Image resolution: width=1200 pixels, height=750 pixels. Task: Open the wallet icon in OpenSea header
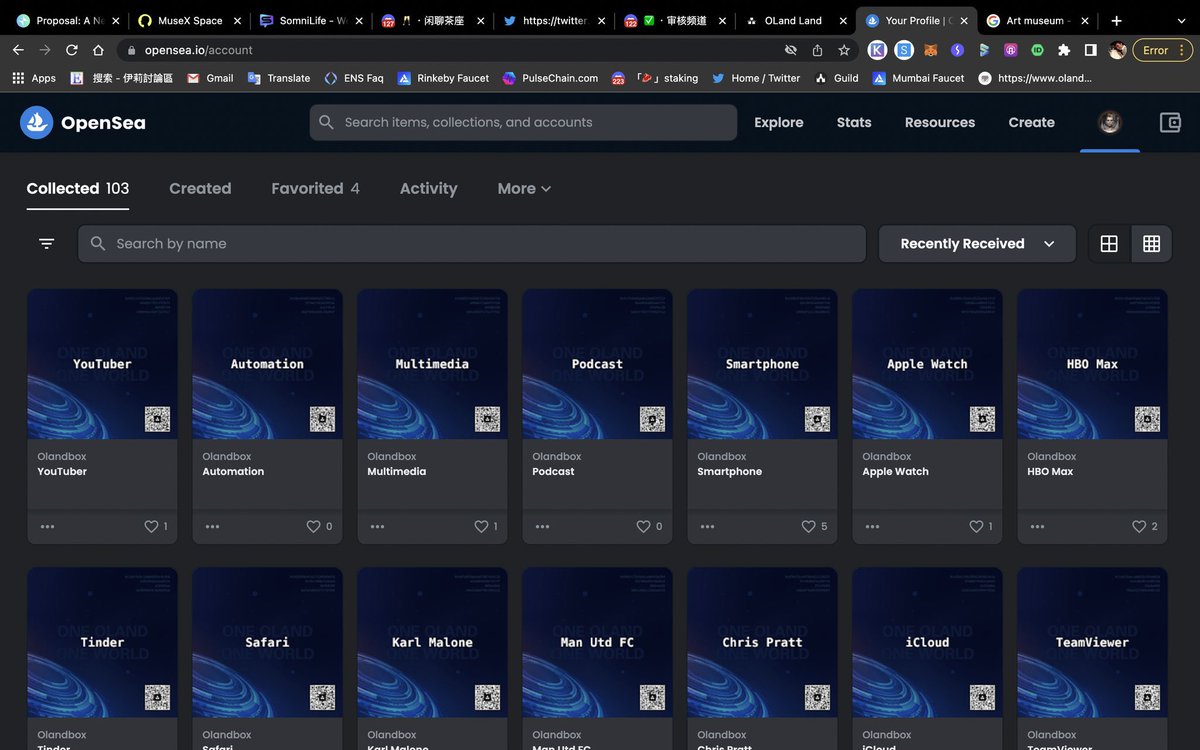point(1170,122)
